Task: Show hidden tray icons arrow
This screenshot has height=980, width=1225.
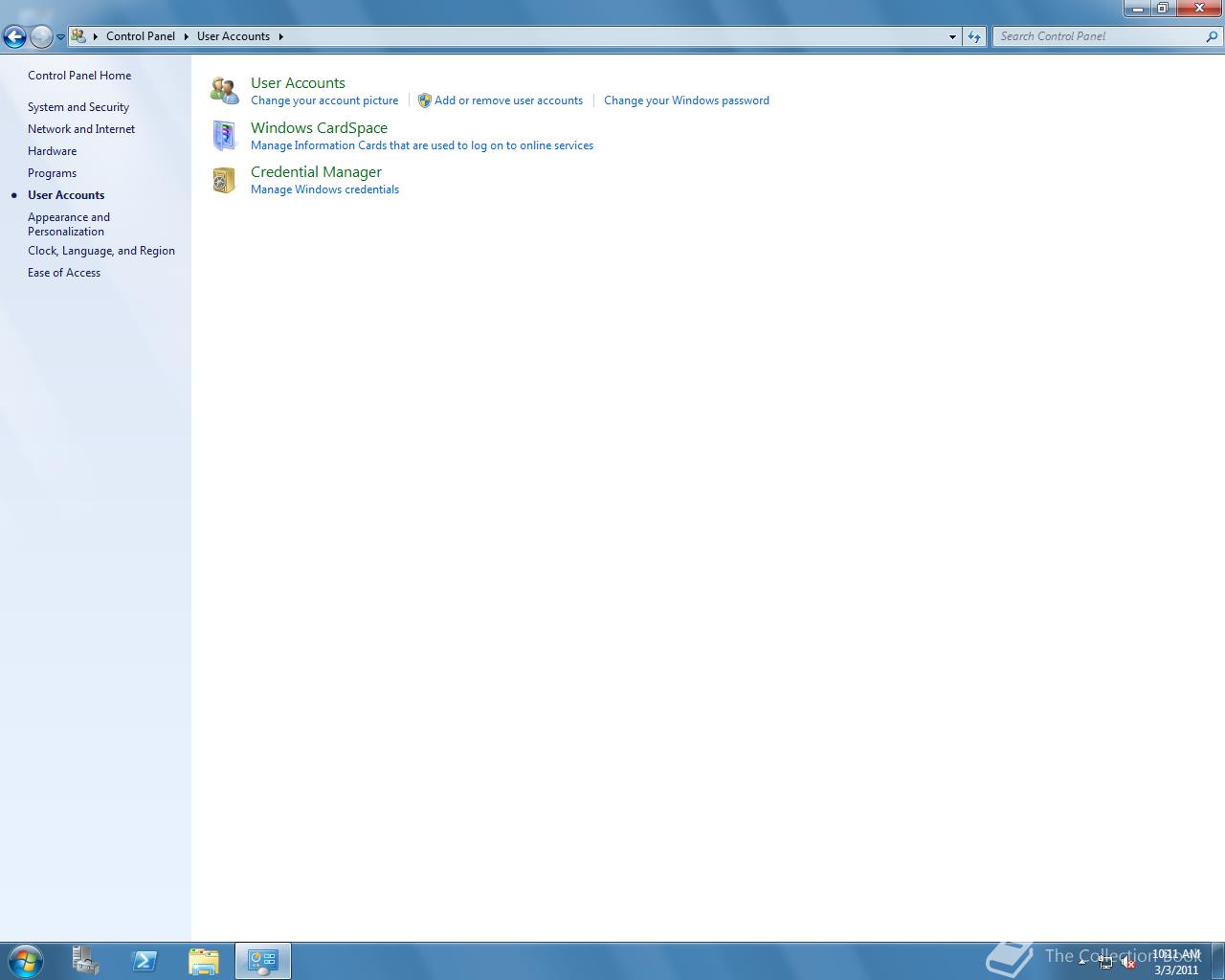Action: 1082,961
